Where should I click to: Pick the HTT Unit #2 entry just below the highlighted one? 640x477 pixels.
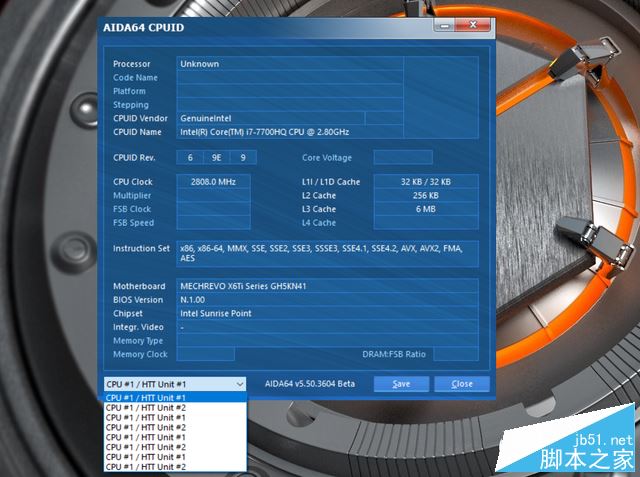[175, 408]
